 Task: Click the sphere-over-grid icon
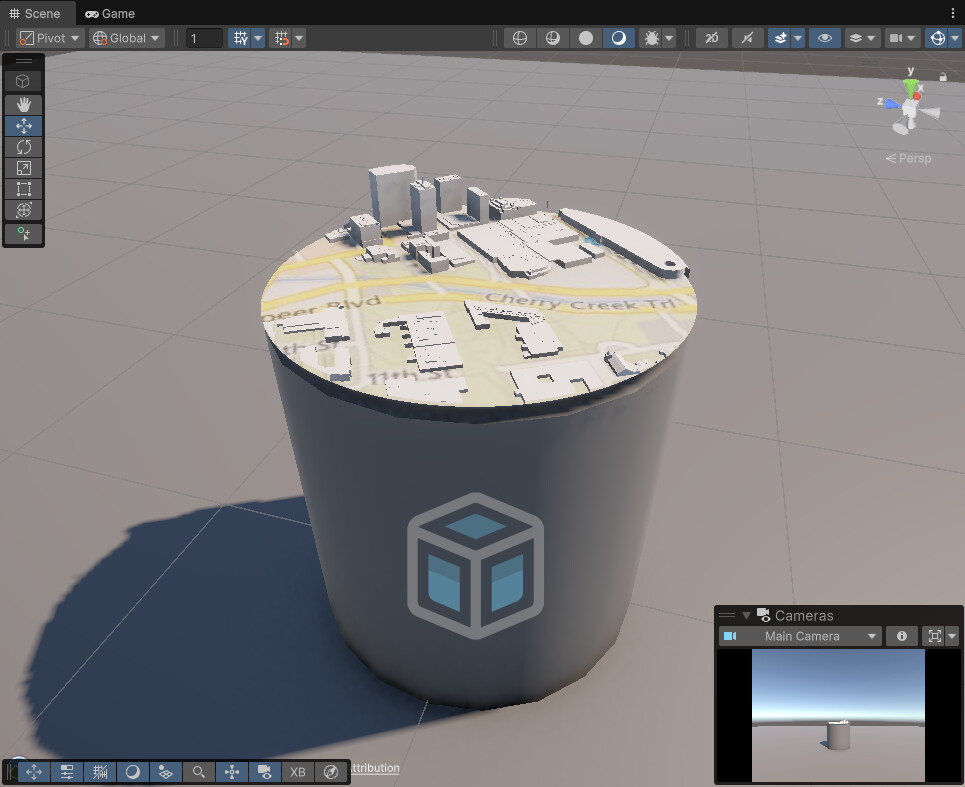coord(166,772)
